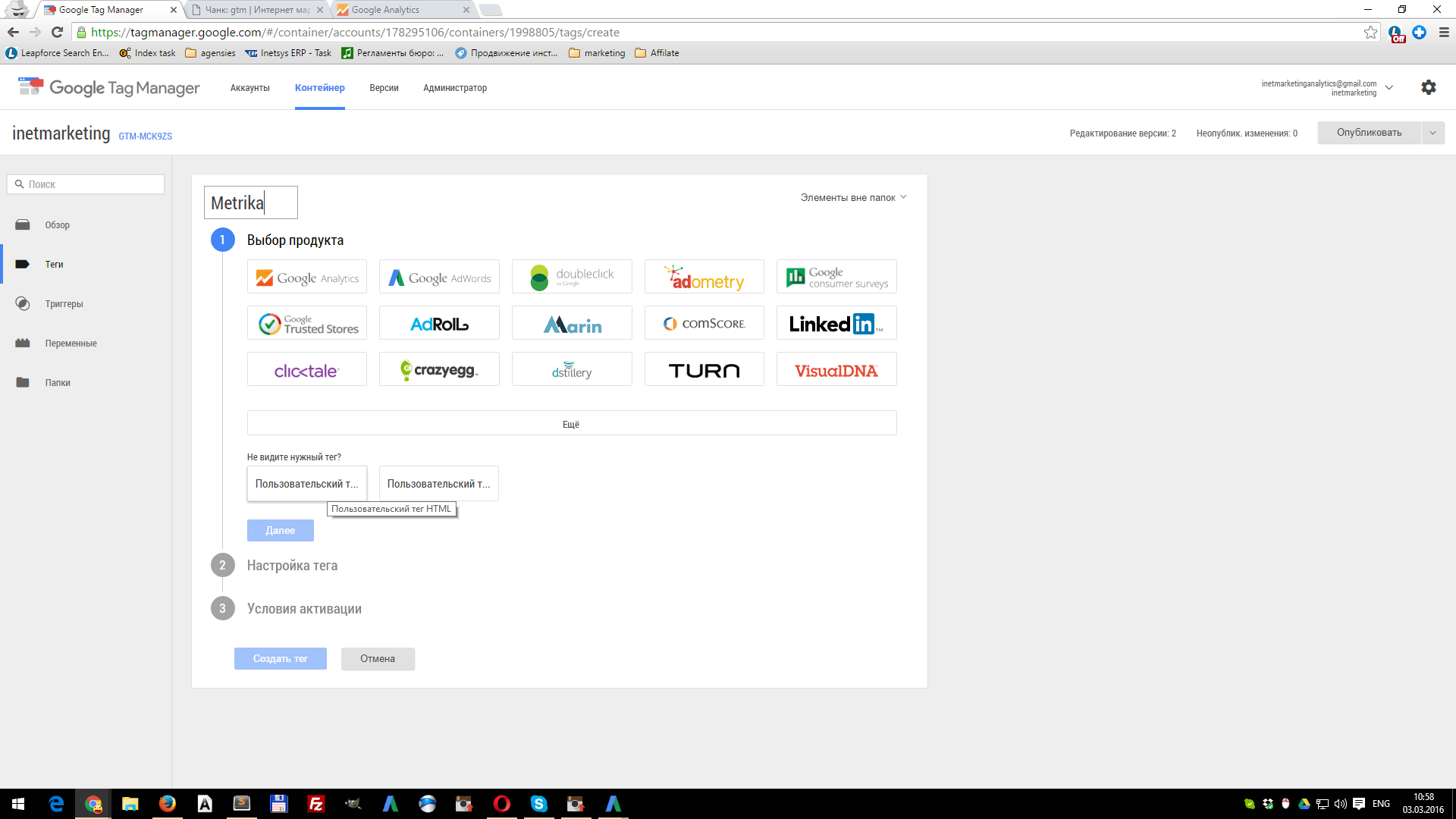Expand step 3 Условия активации
The image size is (1456, 819).
point(304,608)
